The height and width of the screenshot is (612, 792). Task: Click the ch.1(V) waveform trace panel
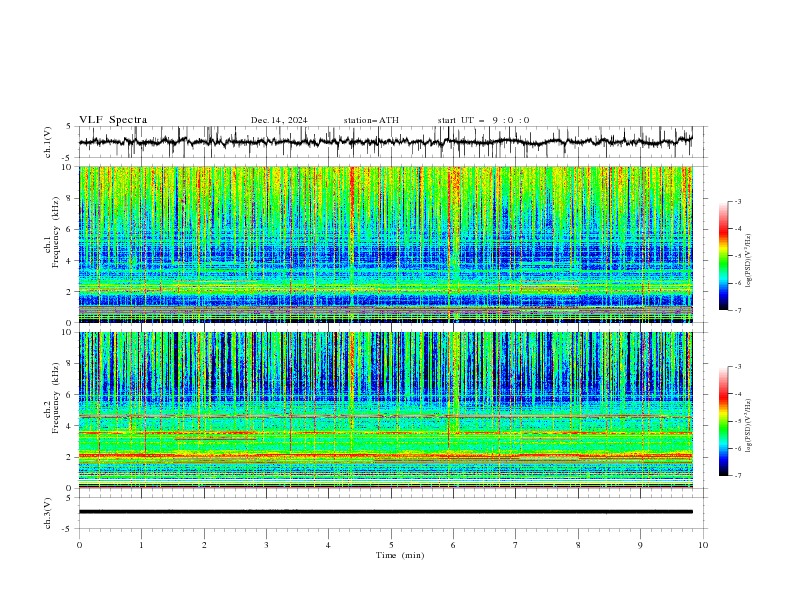tap(391, 142)
